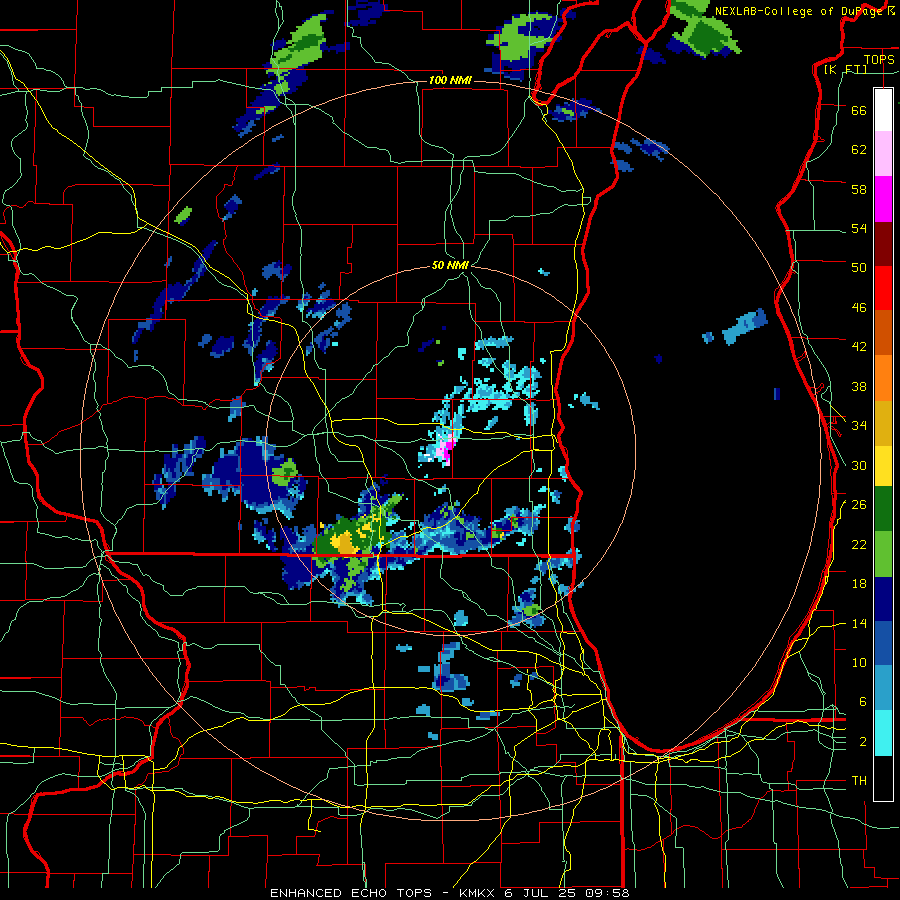Select the navy blue legend swatch
Image resolution: width=900 pixels, height=900 pixels.
point(883,599)
